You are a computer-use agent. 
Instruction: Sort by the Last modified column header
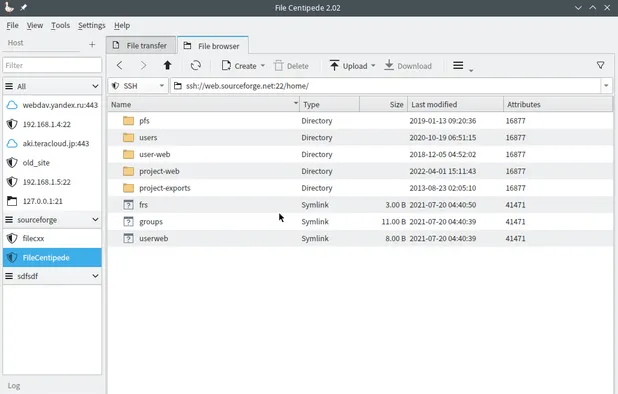coord(456,104)
